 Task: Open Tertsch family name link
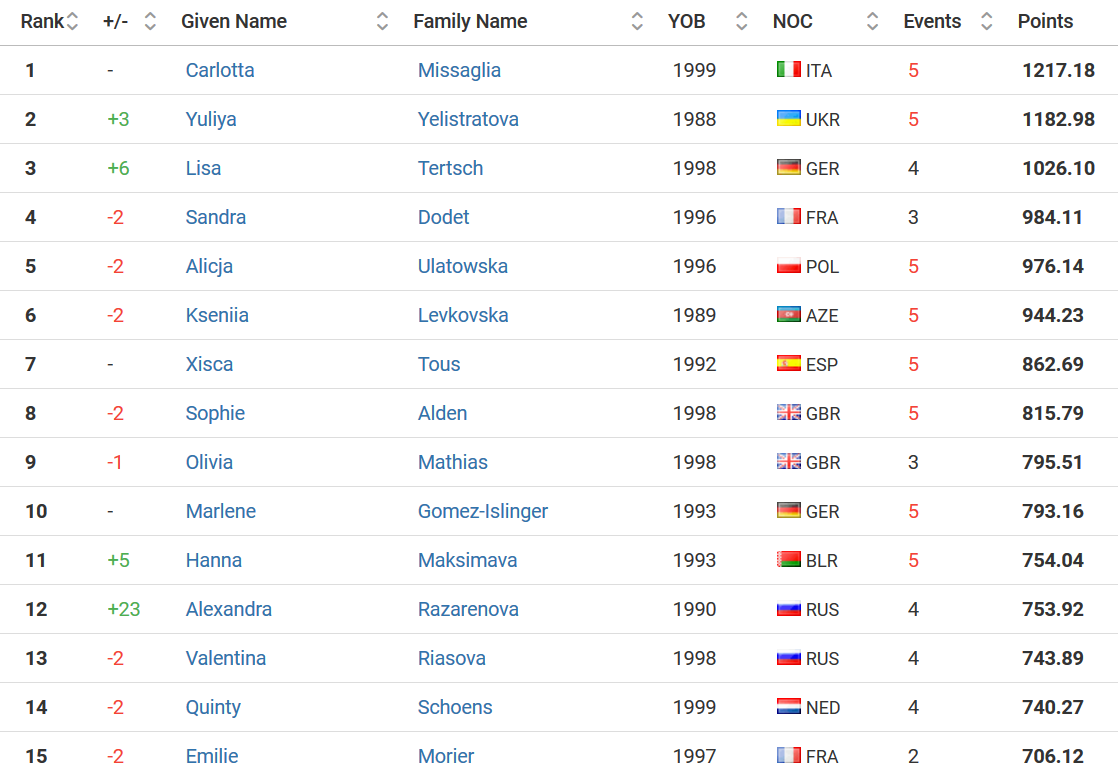point(450,168)
